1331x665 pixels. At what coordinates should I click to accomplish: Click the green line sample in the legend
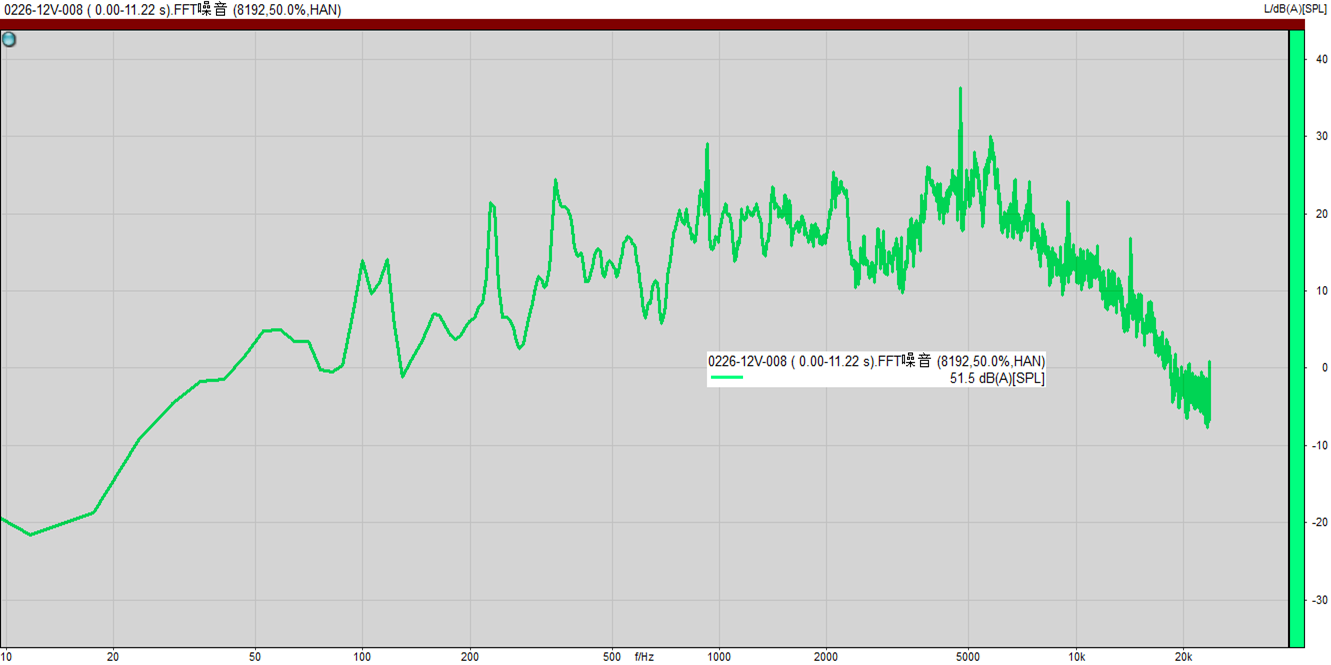(727, 378)
